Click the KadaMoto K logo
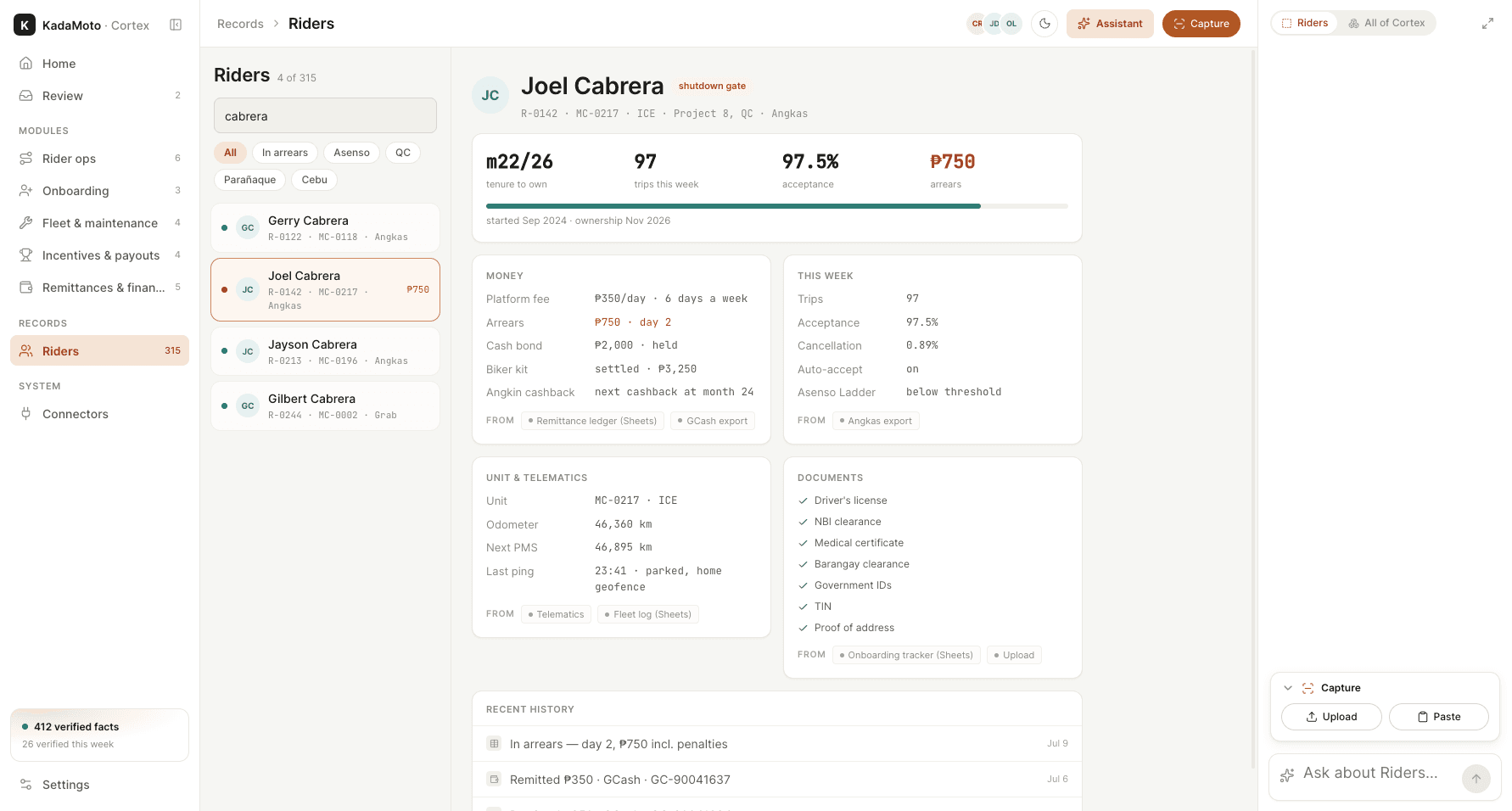The width and height of the screenshot is (1512, 811). 25,25
